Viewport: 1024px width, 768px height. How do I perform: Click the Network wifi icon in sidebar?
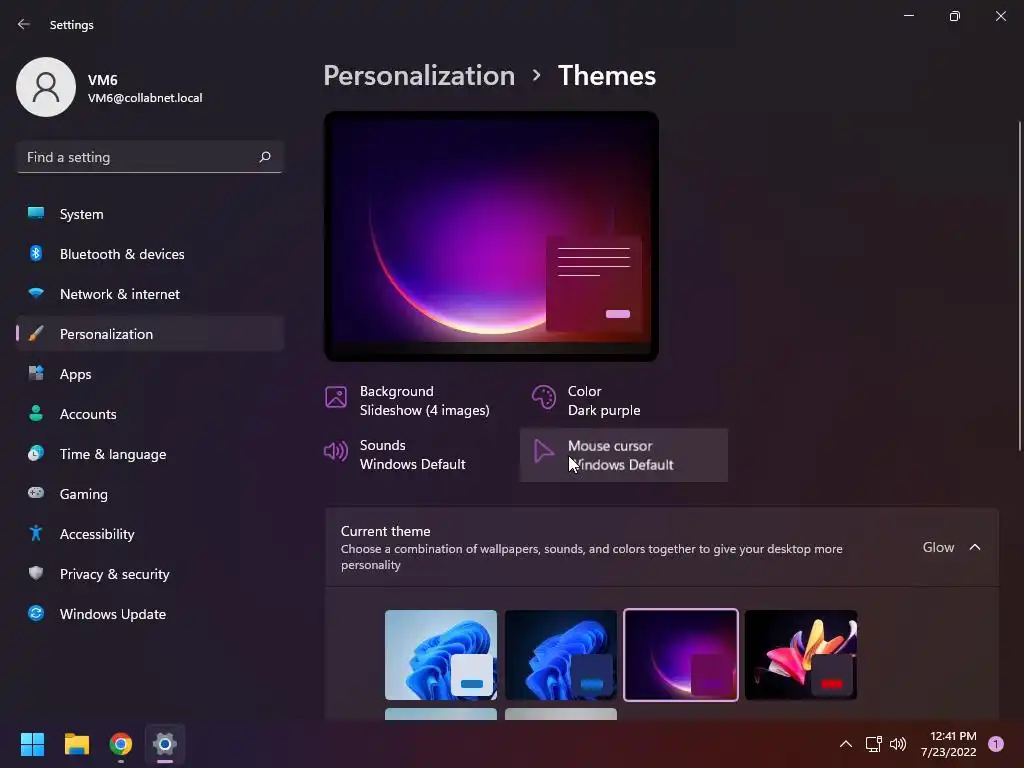coord(36,293)
